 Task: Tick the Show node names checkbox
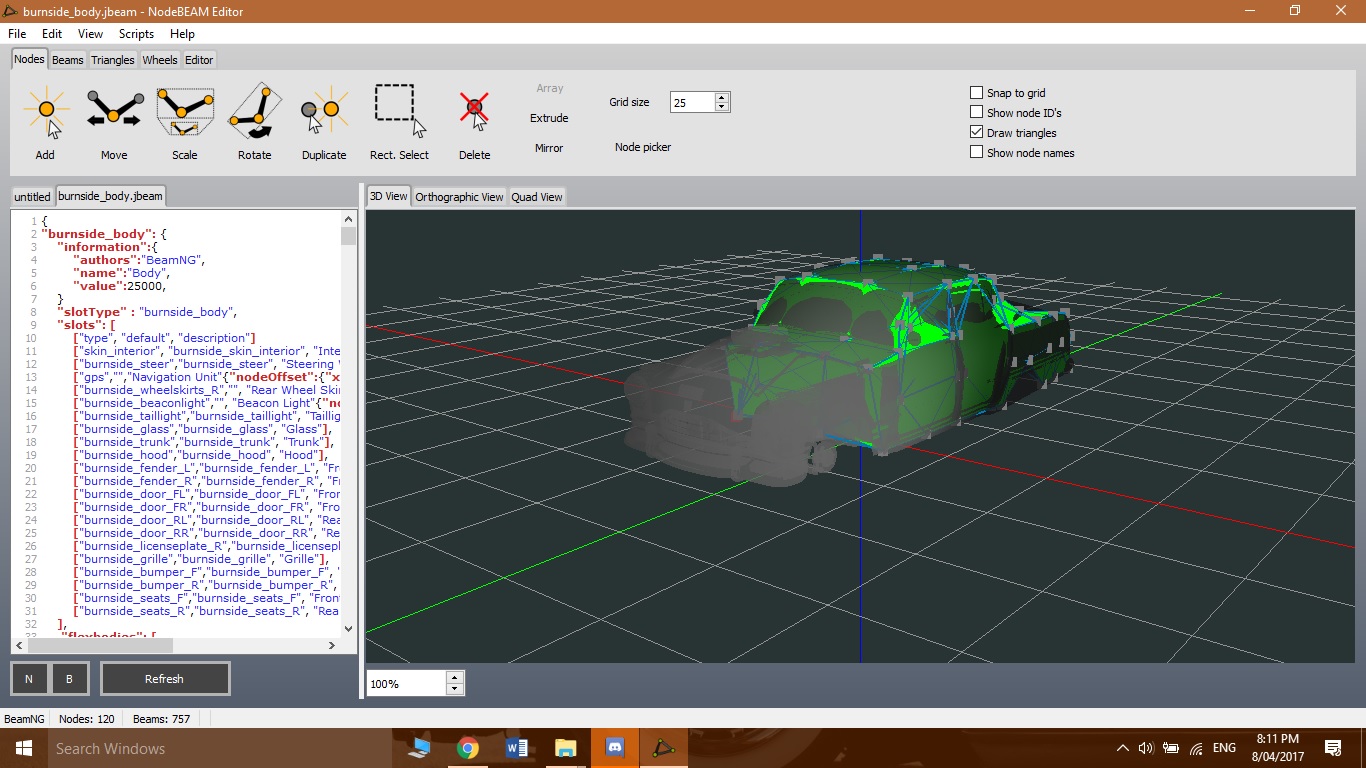click(977, 153)
